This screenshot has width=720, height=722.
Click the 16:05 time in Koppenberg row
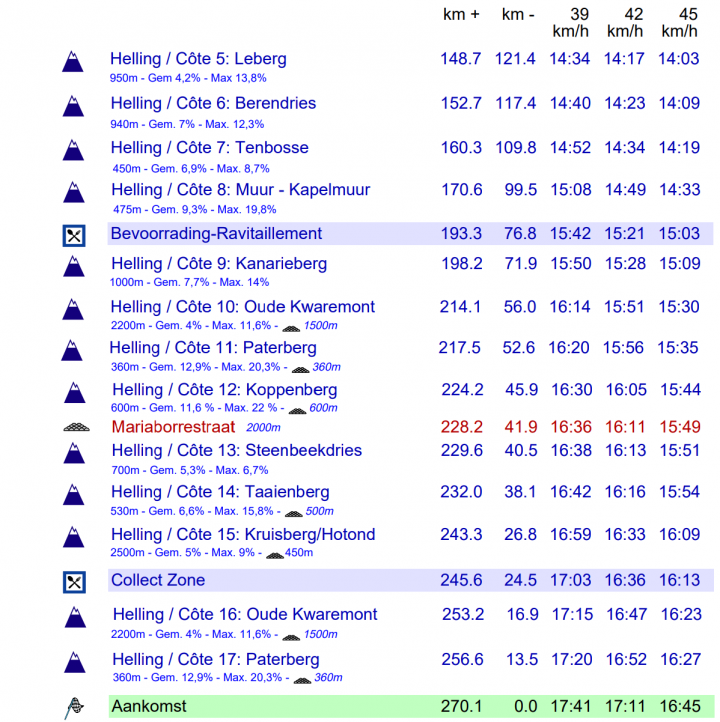click(x=626, y=390)
